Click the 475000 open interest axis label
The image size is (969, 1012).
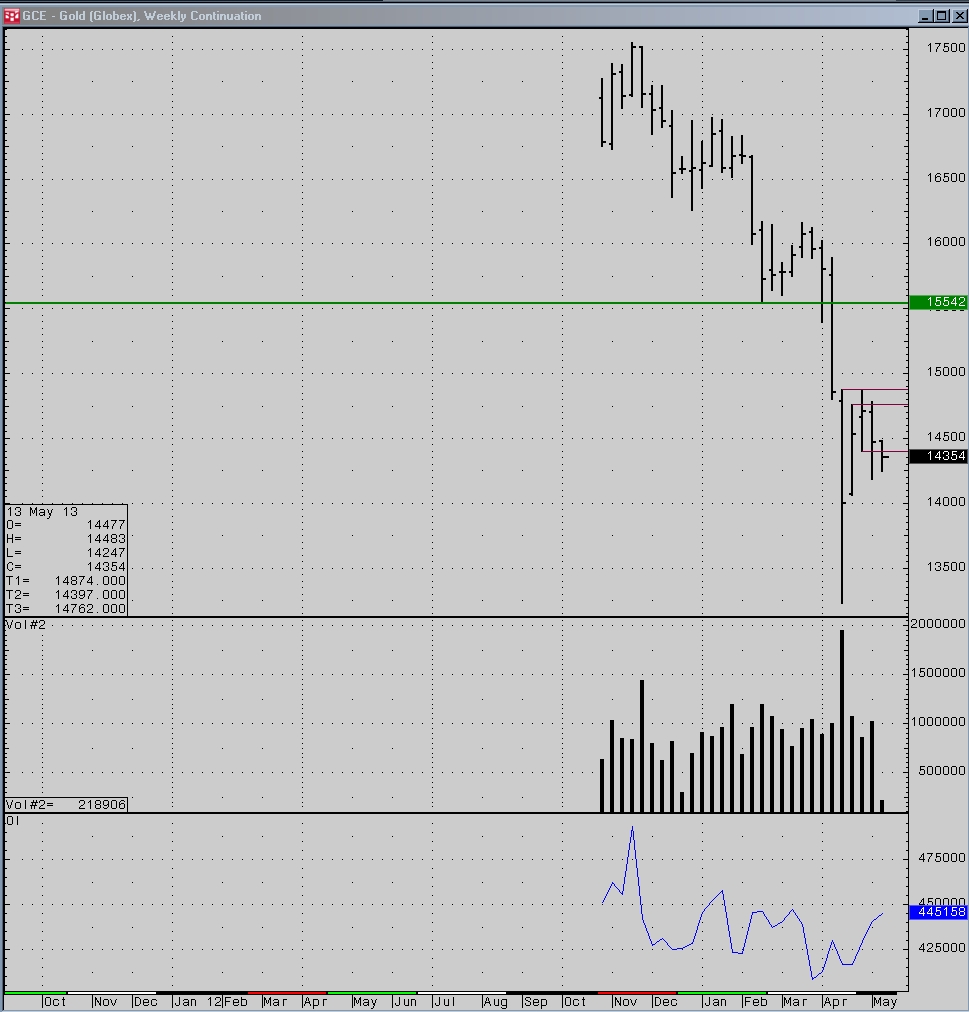point(942,858)
